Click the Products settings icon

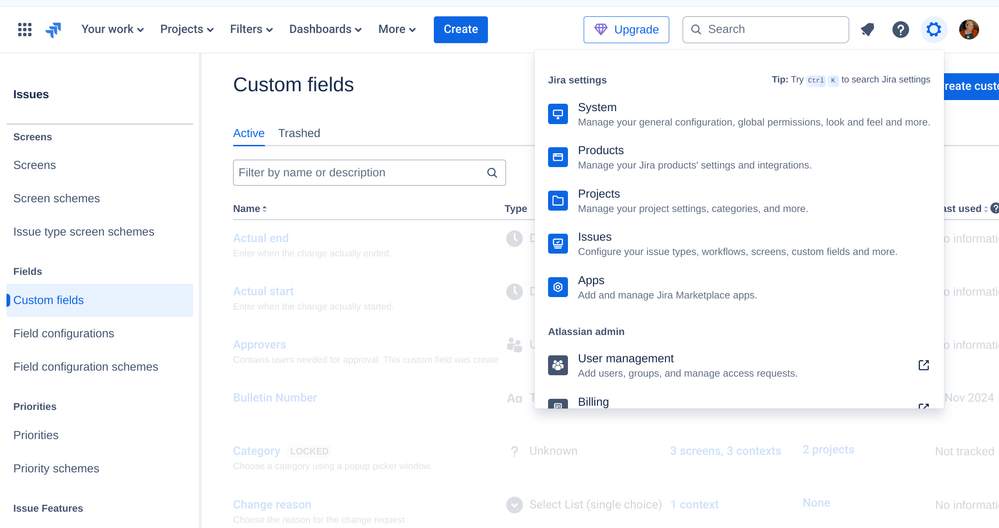[x=557, y=157]
